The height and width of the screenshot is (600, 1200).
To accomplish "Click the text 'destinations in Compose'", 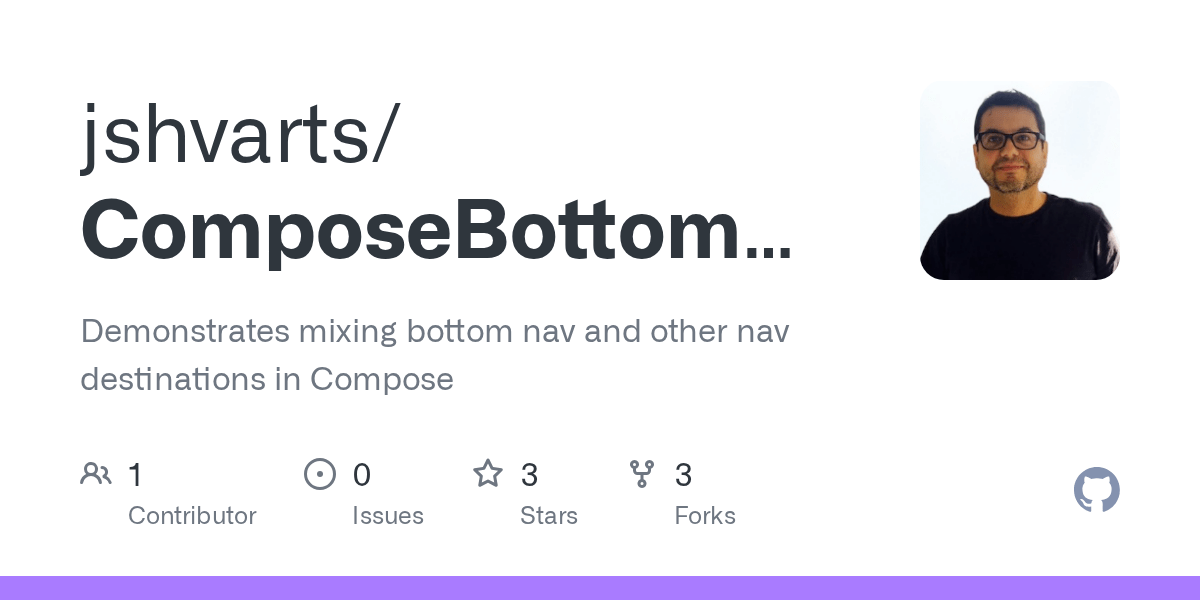I will pos(266,380).
